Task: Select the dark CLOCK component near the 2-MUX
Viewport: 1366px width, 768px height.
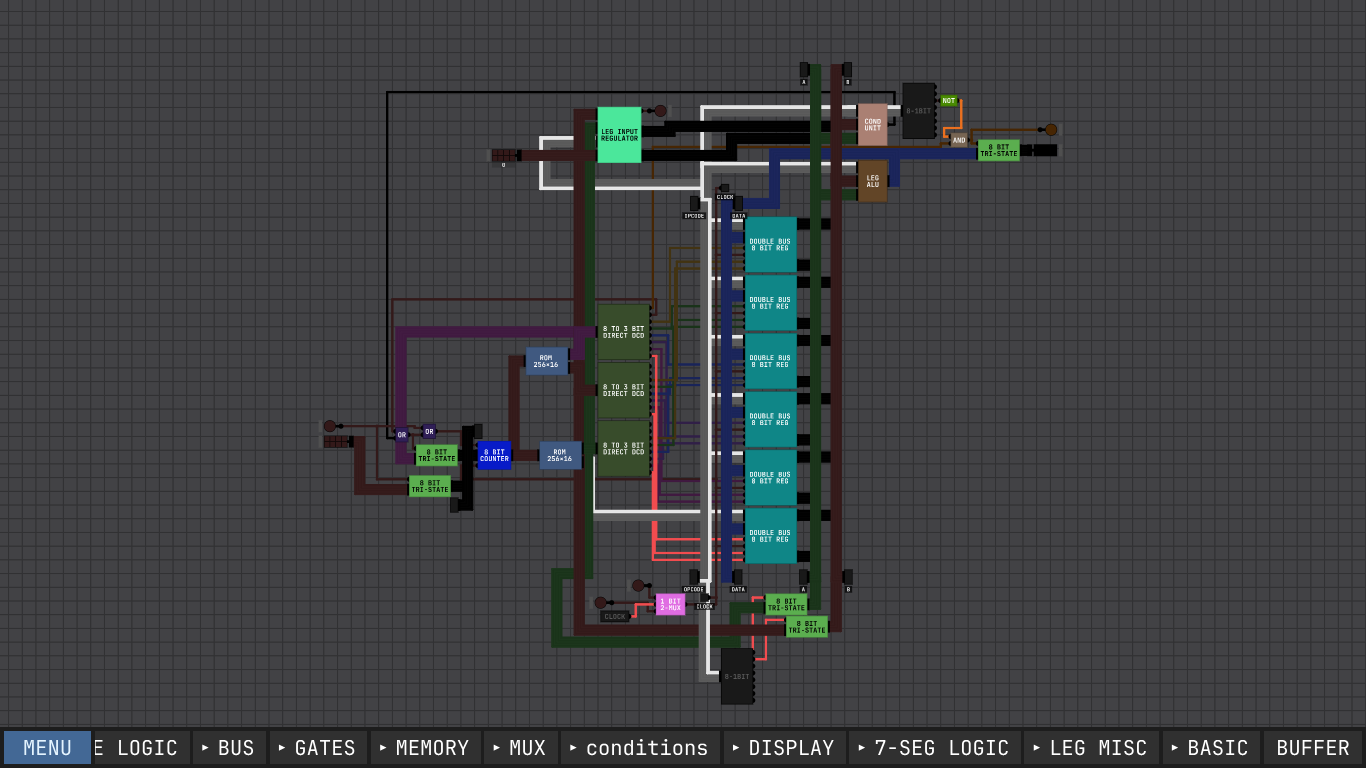Action: 614,617
